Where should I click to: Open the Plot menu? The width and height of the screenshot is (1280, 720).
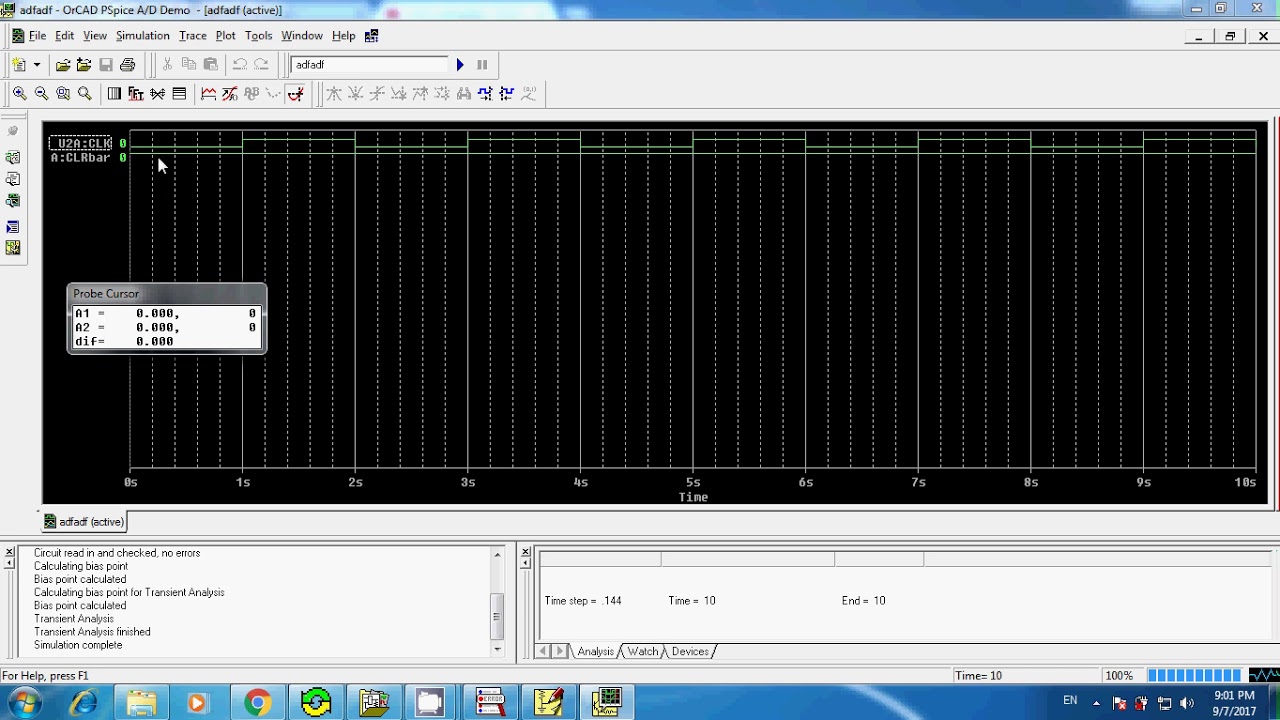[226, 36]
